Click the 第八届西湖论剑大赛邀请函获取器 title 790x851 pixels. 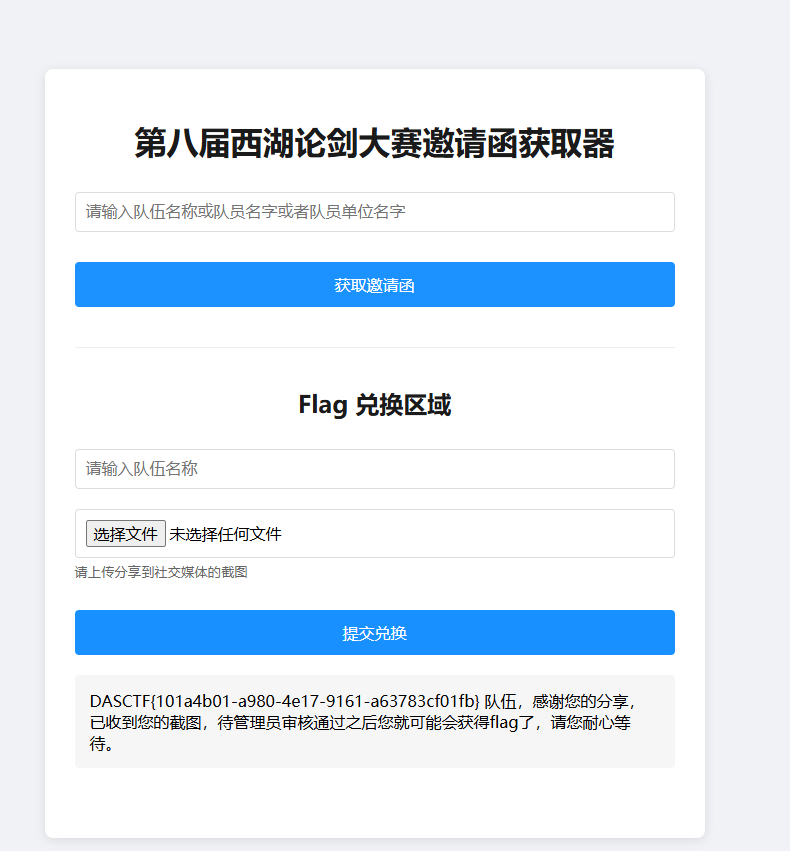pyautogui.click(x=374, y=144)
